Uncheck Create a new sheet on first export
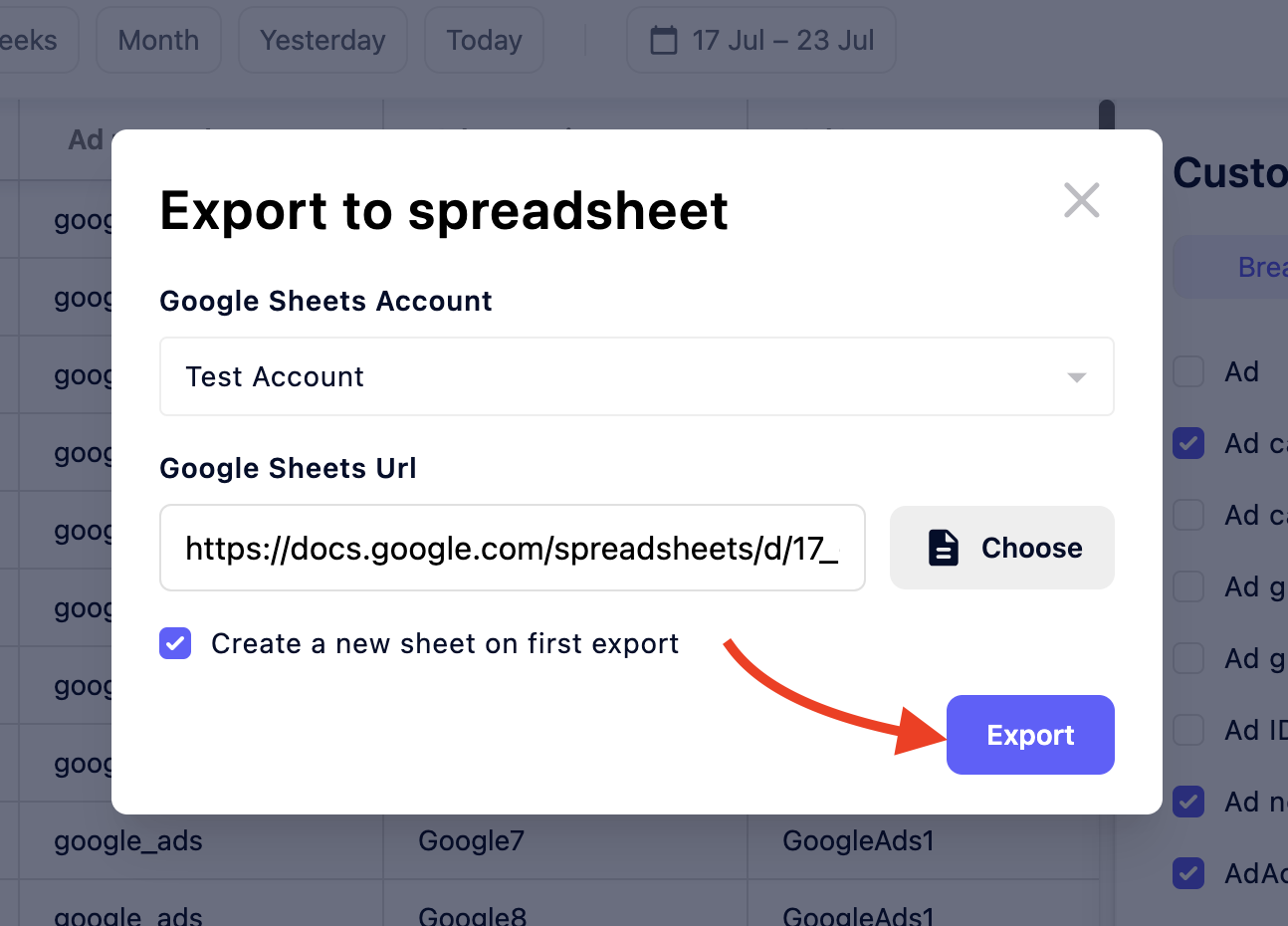The height and width of the screenshot is (926, 1288). [x=175, y=643]
